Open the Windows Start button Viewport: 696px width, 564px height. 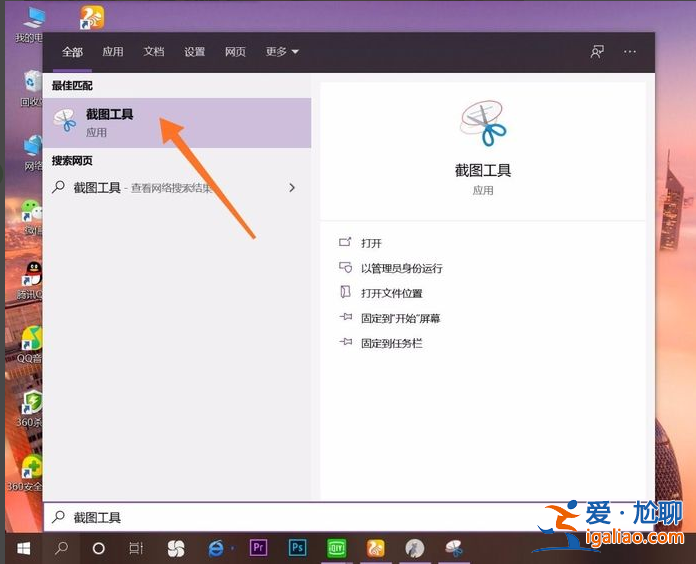click(x=24, y=548)
